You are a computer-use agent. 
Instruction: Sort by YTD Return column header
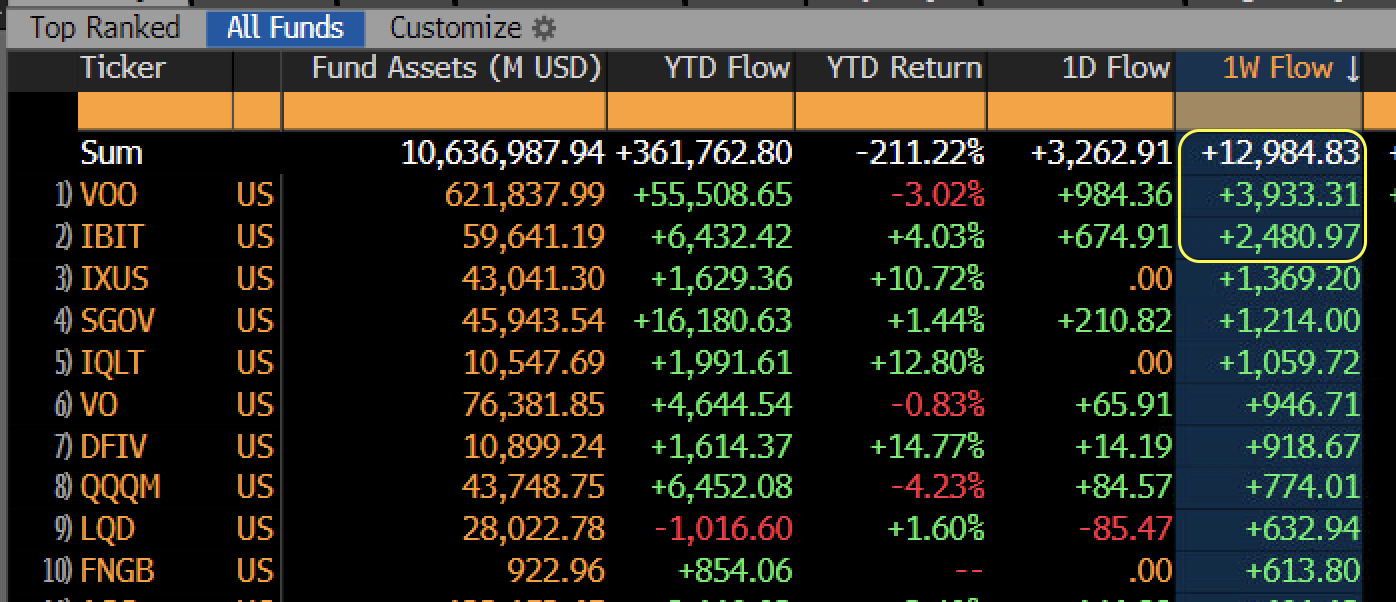[x=904, y=69]
